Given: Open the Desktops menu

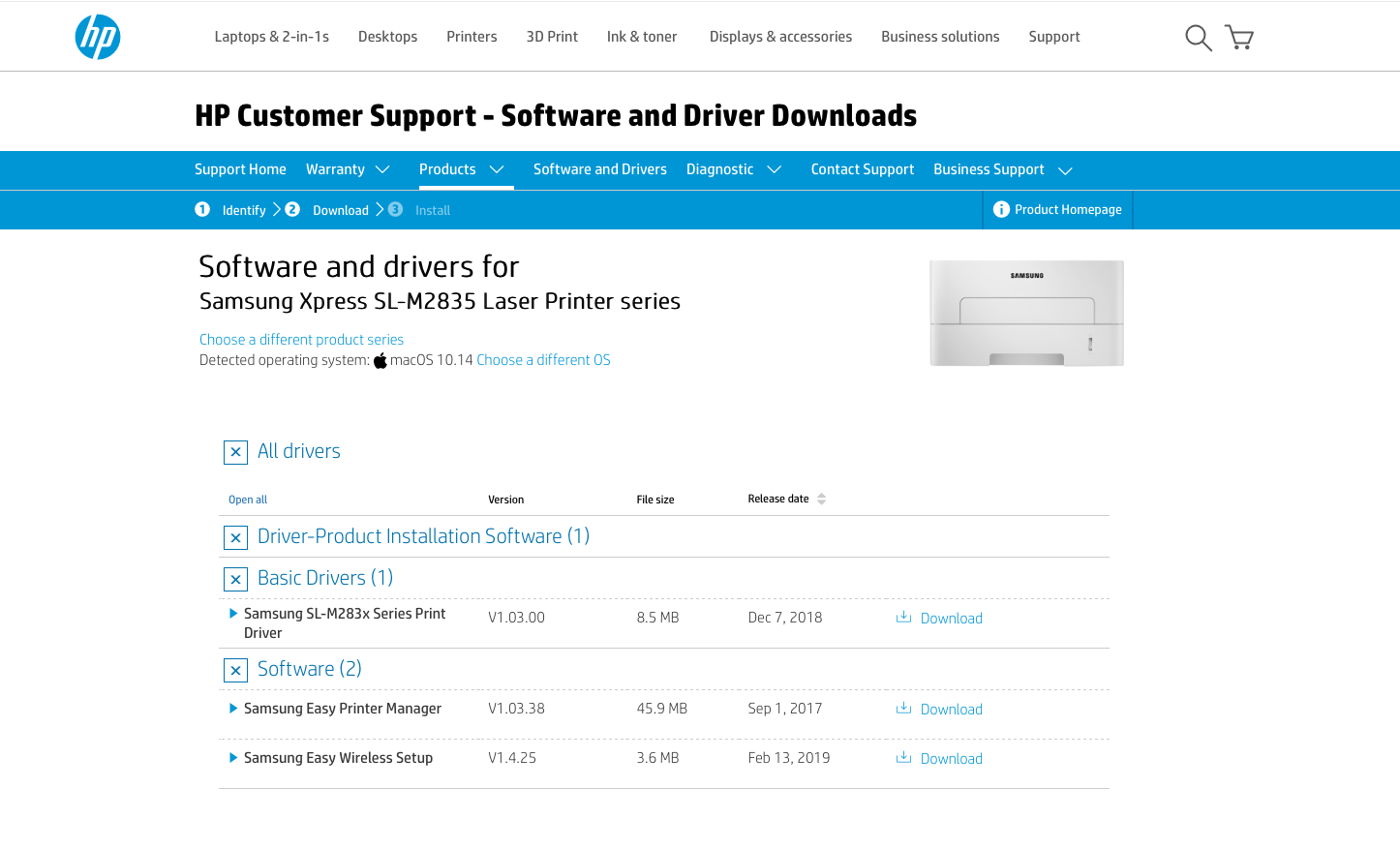Looking at the screenshot, I should tap(387, 37).
